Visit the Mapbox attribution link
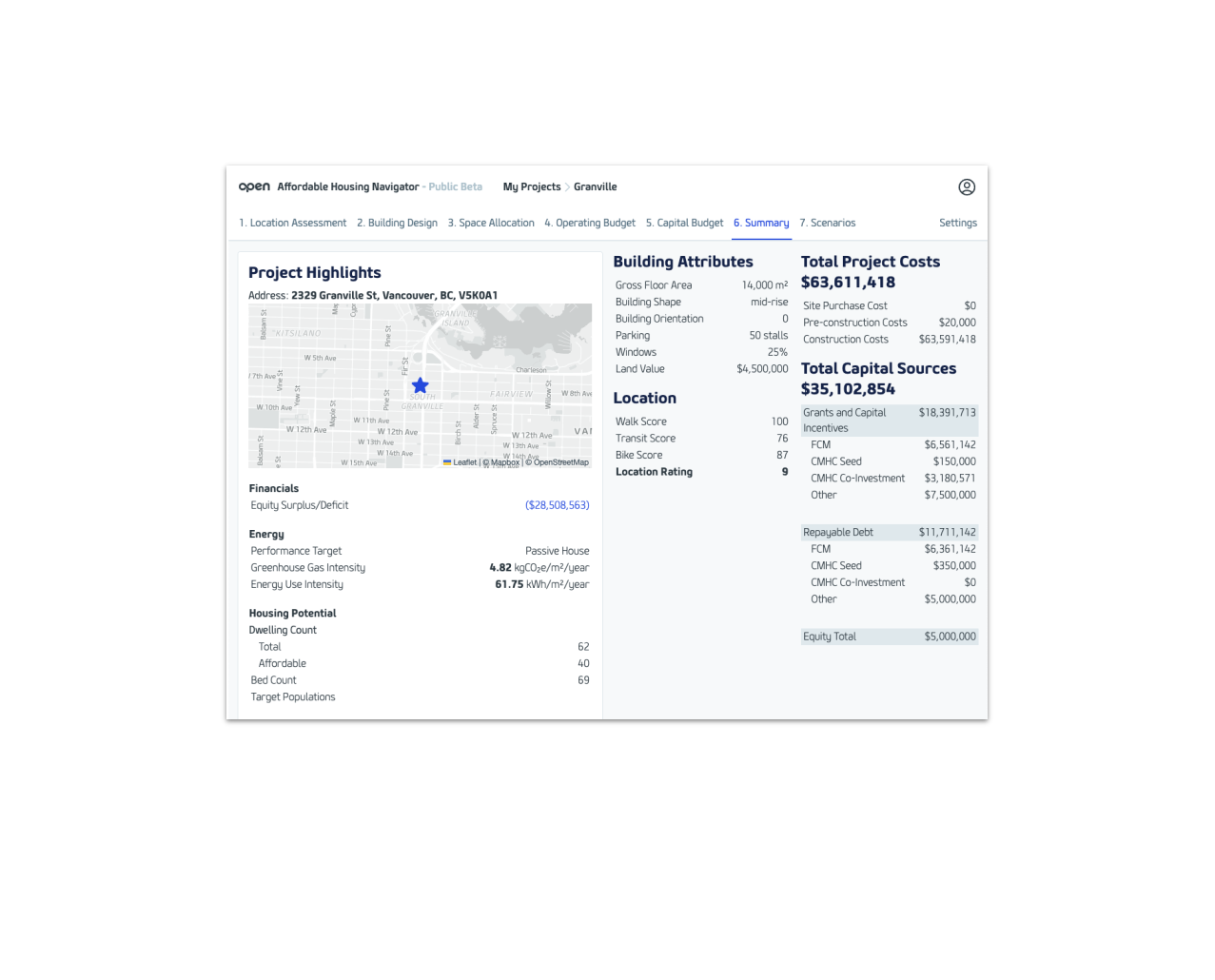 pos(504,461)
